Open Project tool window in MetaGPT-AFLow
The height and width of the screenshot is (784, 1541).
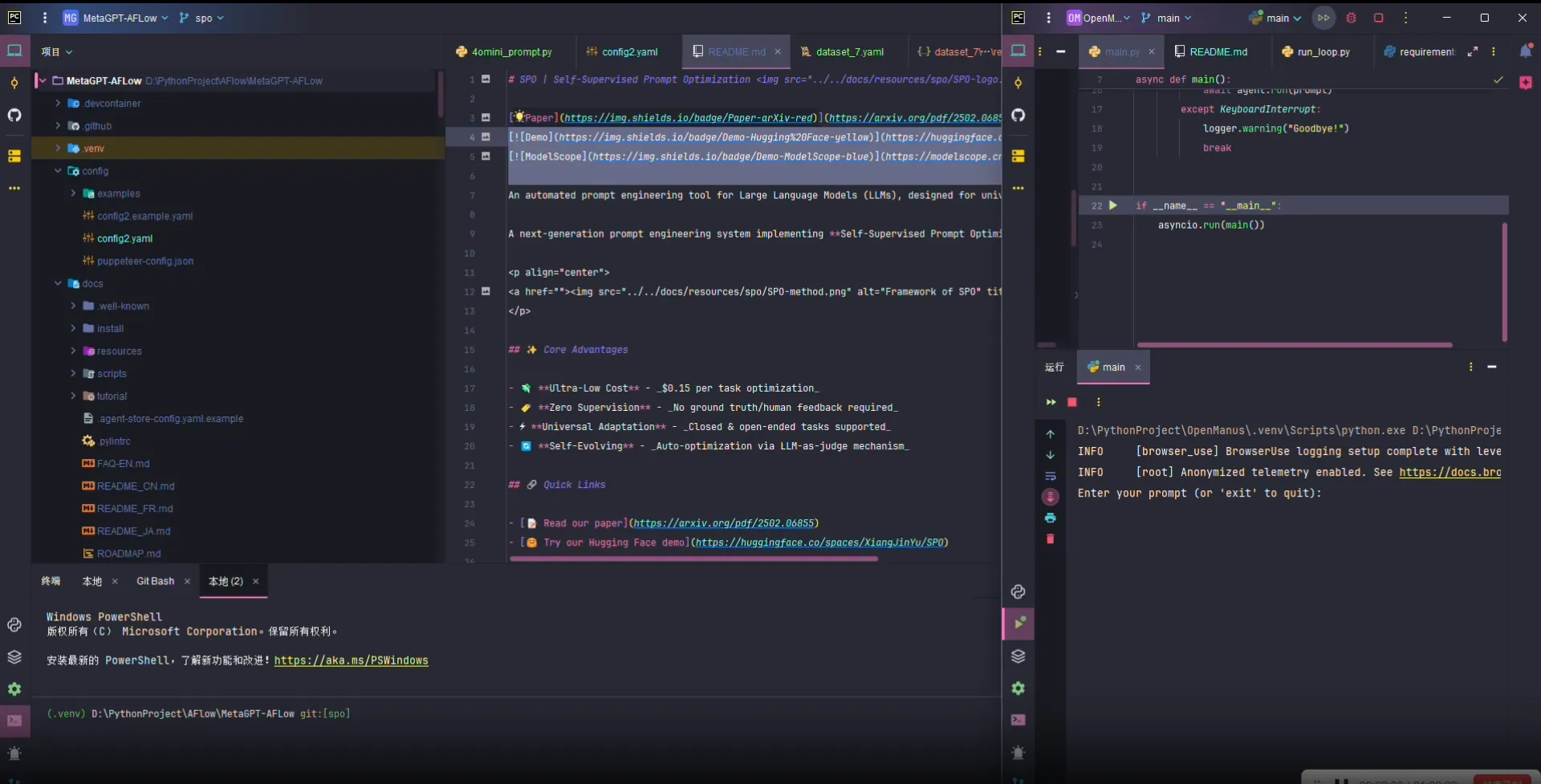[x=14, y=51]
